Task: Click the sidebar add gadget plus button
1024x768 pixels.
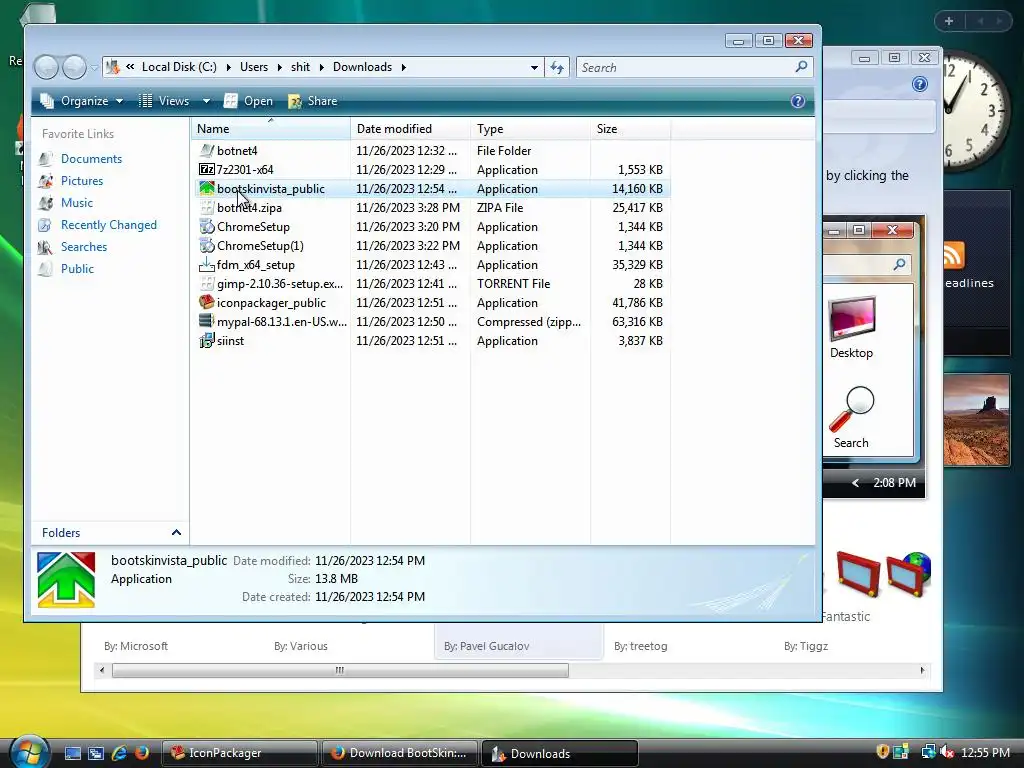Action: pyautogui.click(x=949, y=21)
